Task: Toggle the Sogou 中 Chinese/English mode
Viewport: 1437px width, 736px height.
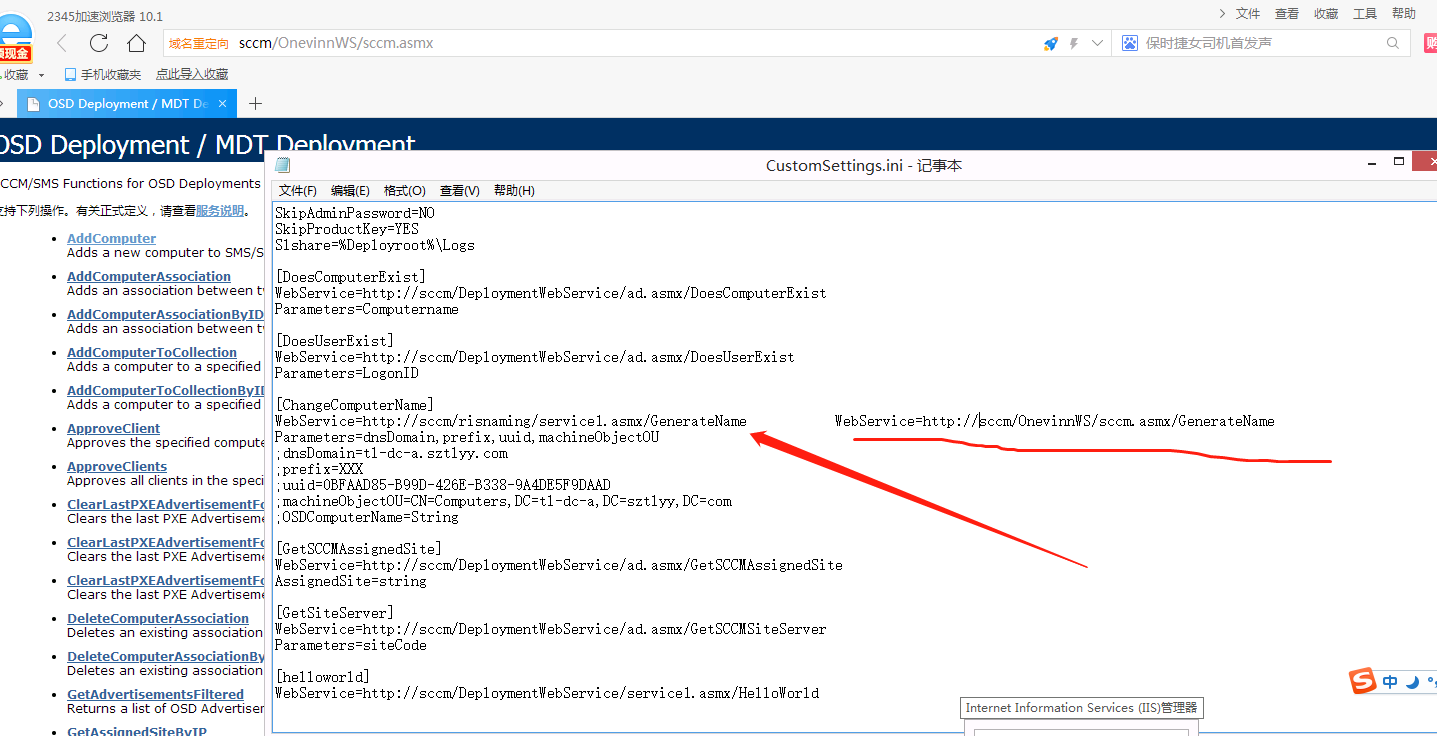Action: (1391, 682)
